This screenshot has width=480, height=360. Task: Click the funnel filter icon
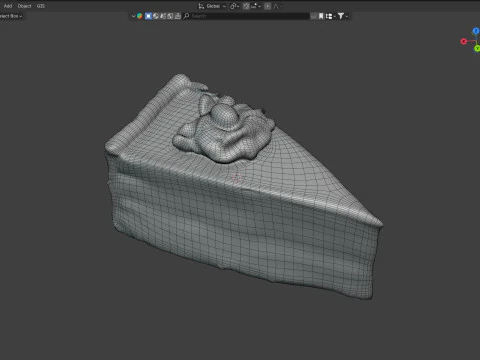341,16
